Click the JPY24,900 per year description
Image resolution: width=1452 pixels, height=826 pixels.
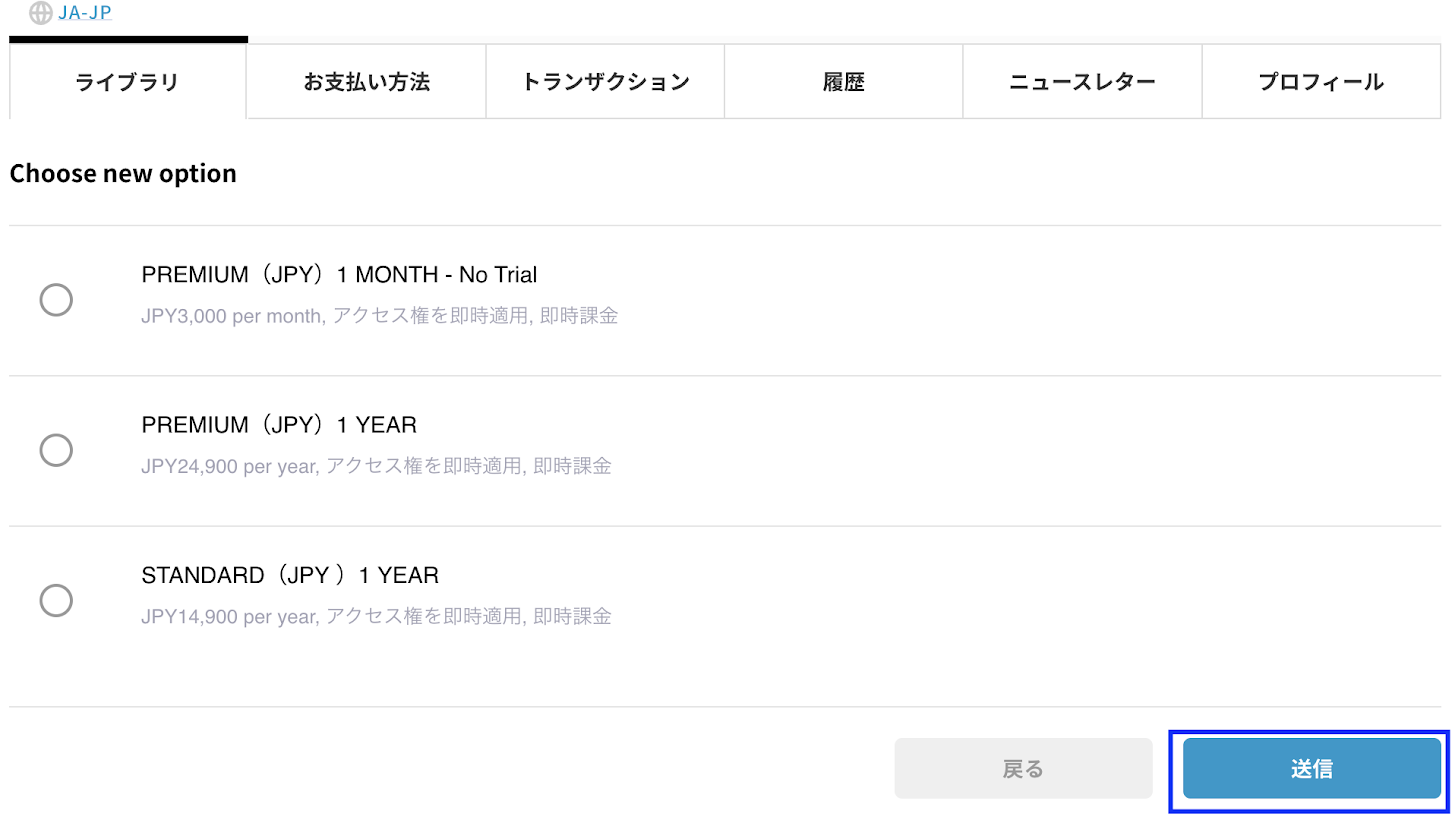click(x=376, y=466)
